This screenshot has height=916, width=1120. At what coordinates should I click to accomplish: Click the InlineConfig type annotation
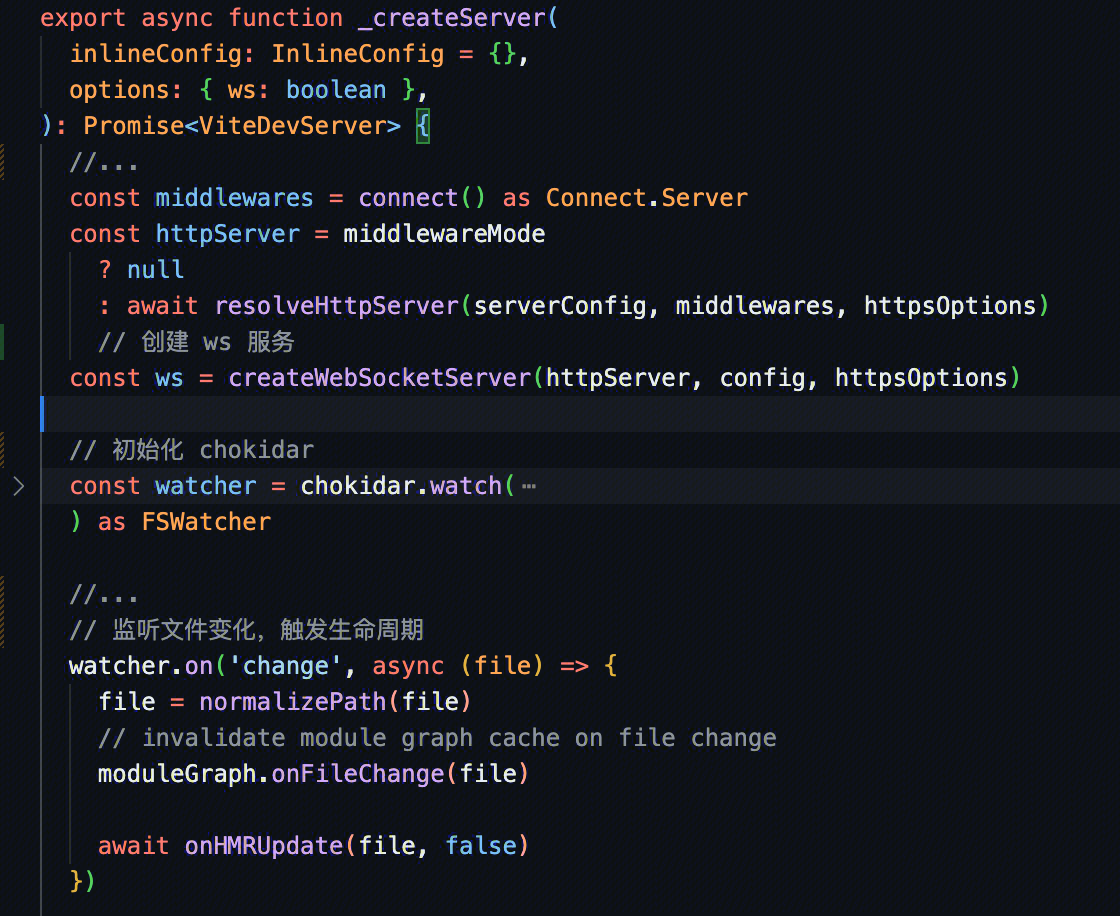357,54
